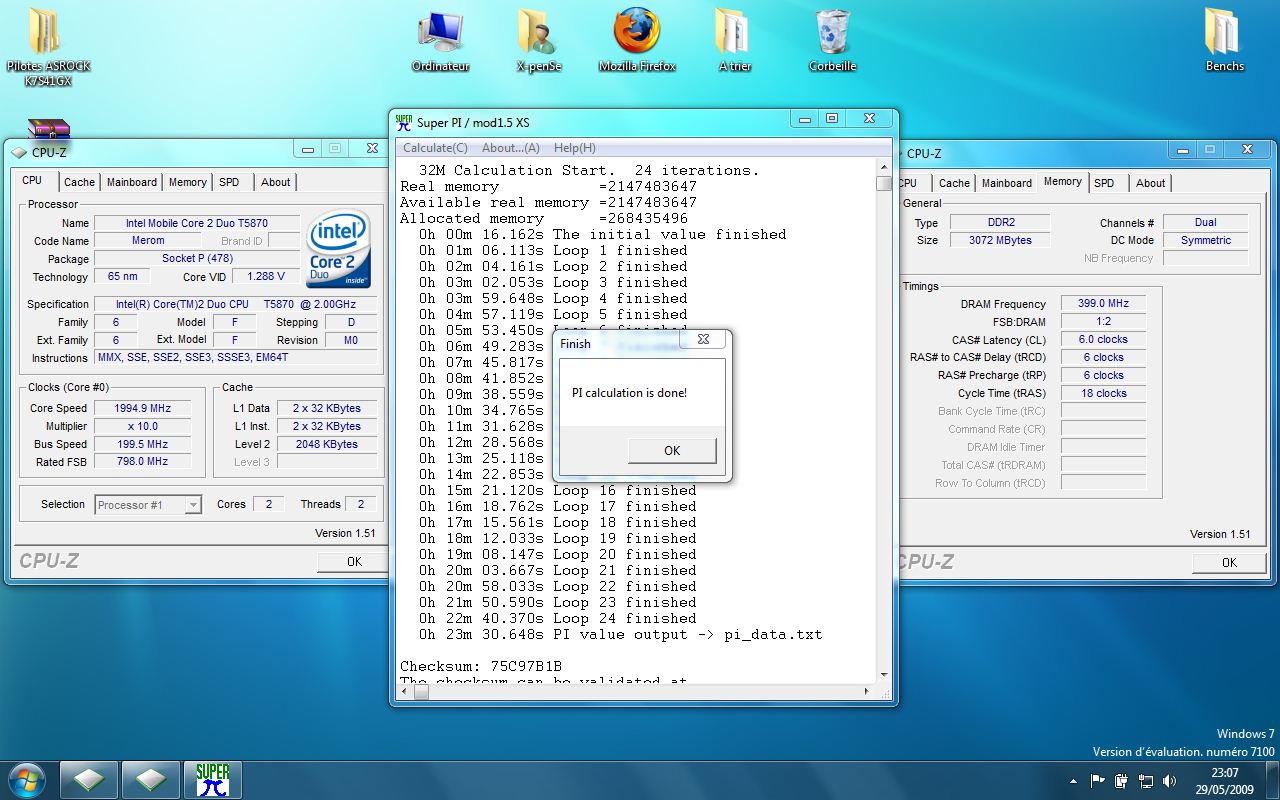This screenshot has width=1280, height=800.
Task: Select the Memory tab in right CPU-Z
Action: pyautogui.click(x=1063, y=181)
